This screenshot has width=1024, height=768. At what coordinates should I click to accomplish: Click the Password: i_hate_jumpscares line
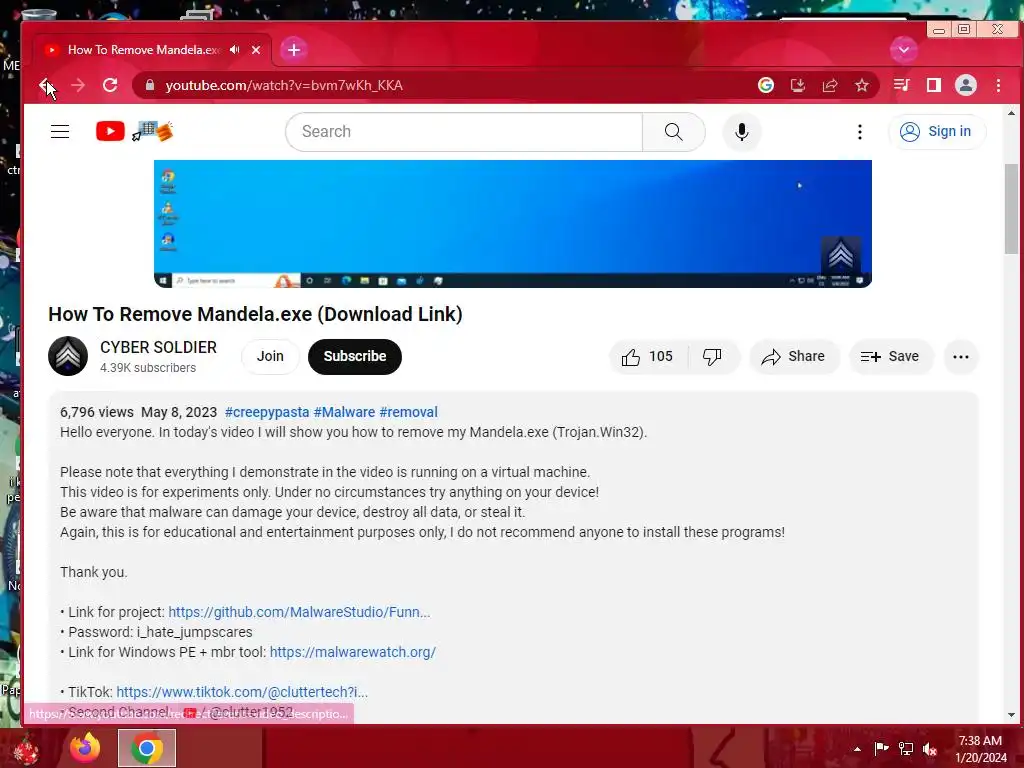tap(156, 632)
